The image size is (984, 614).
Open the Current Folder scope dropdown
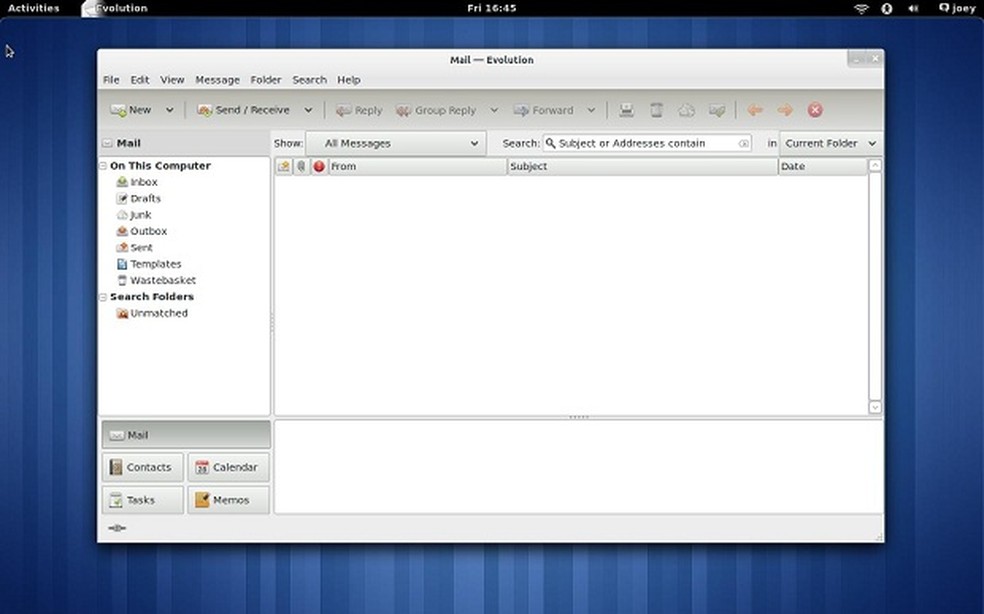830,143
